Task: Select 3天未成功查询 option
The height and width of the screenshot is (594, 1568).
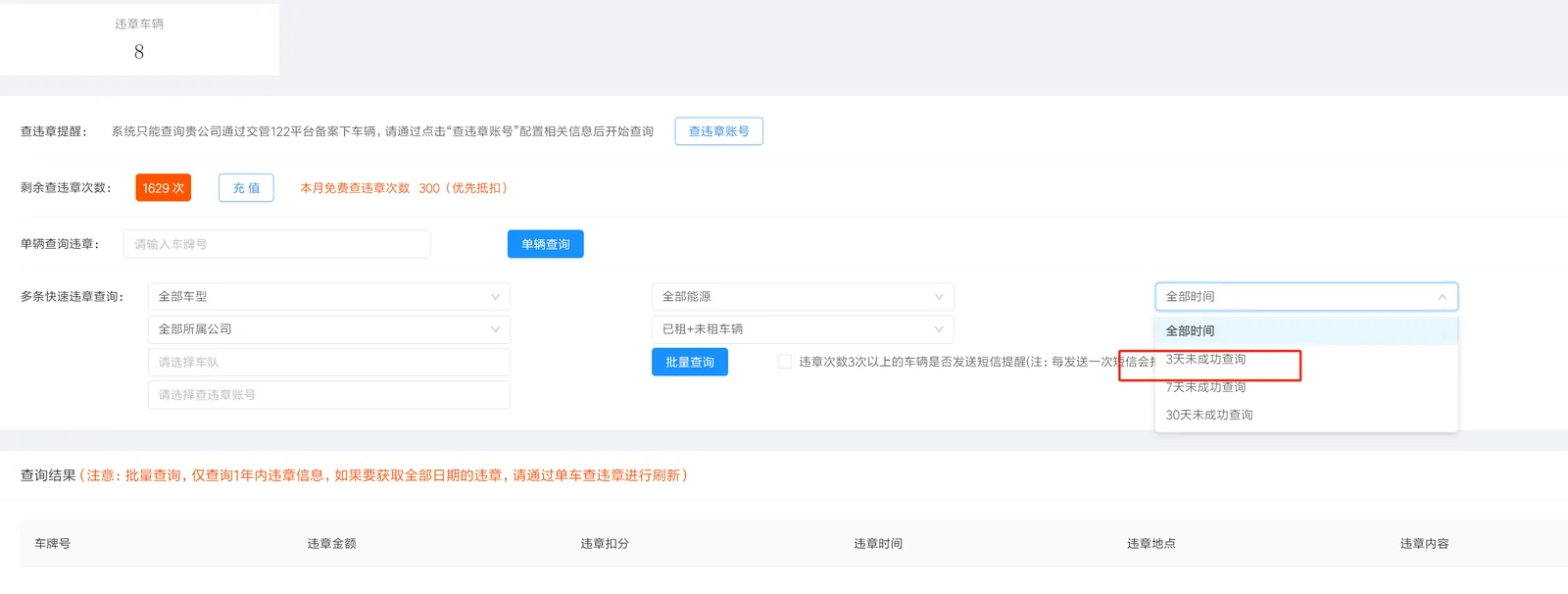Action: point(1306,360)
